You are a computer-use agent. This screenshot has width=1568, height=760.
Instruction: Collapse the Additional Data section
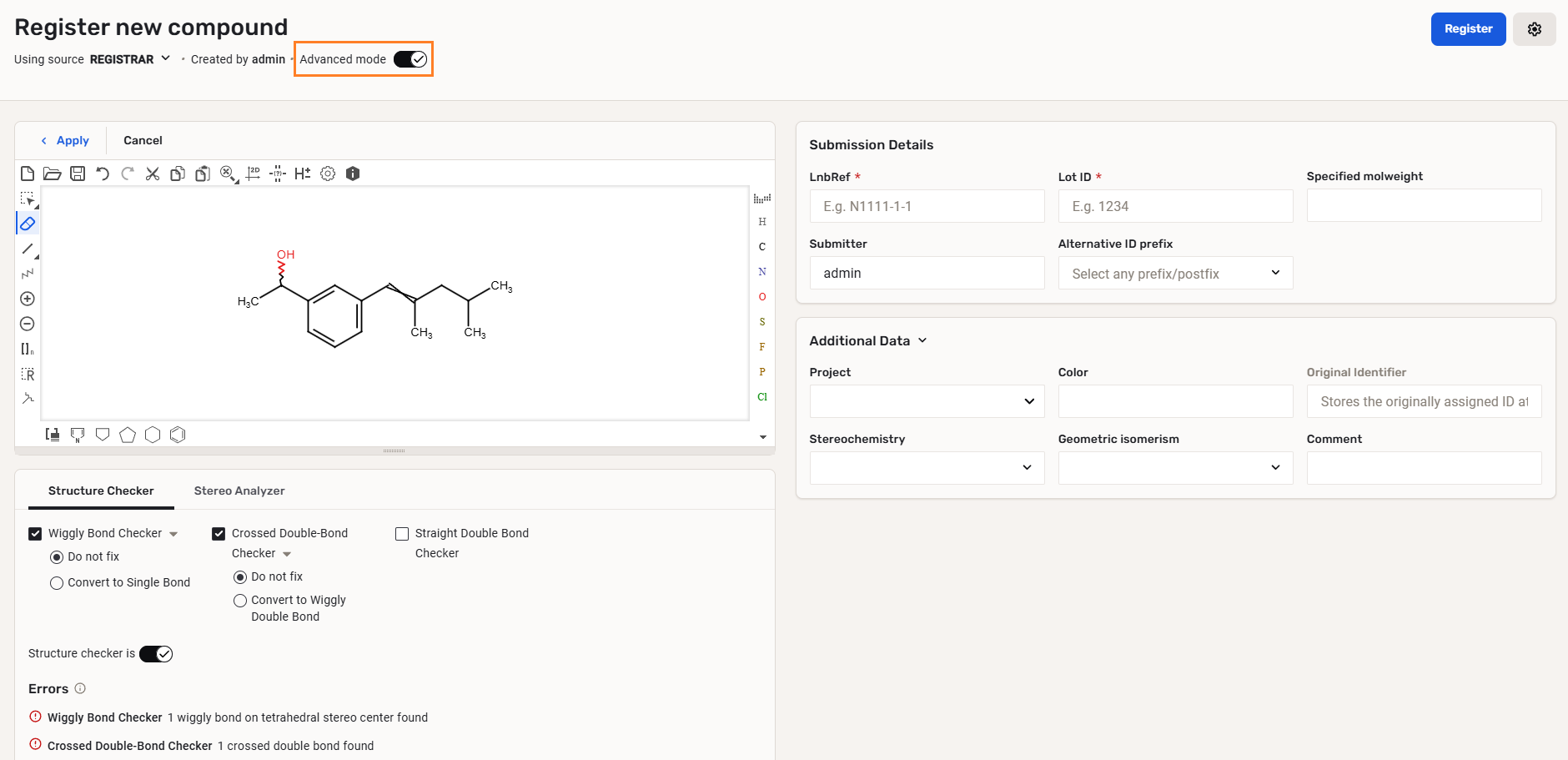(922, 340)
